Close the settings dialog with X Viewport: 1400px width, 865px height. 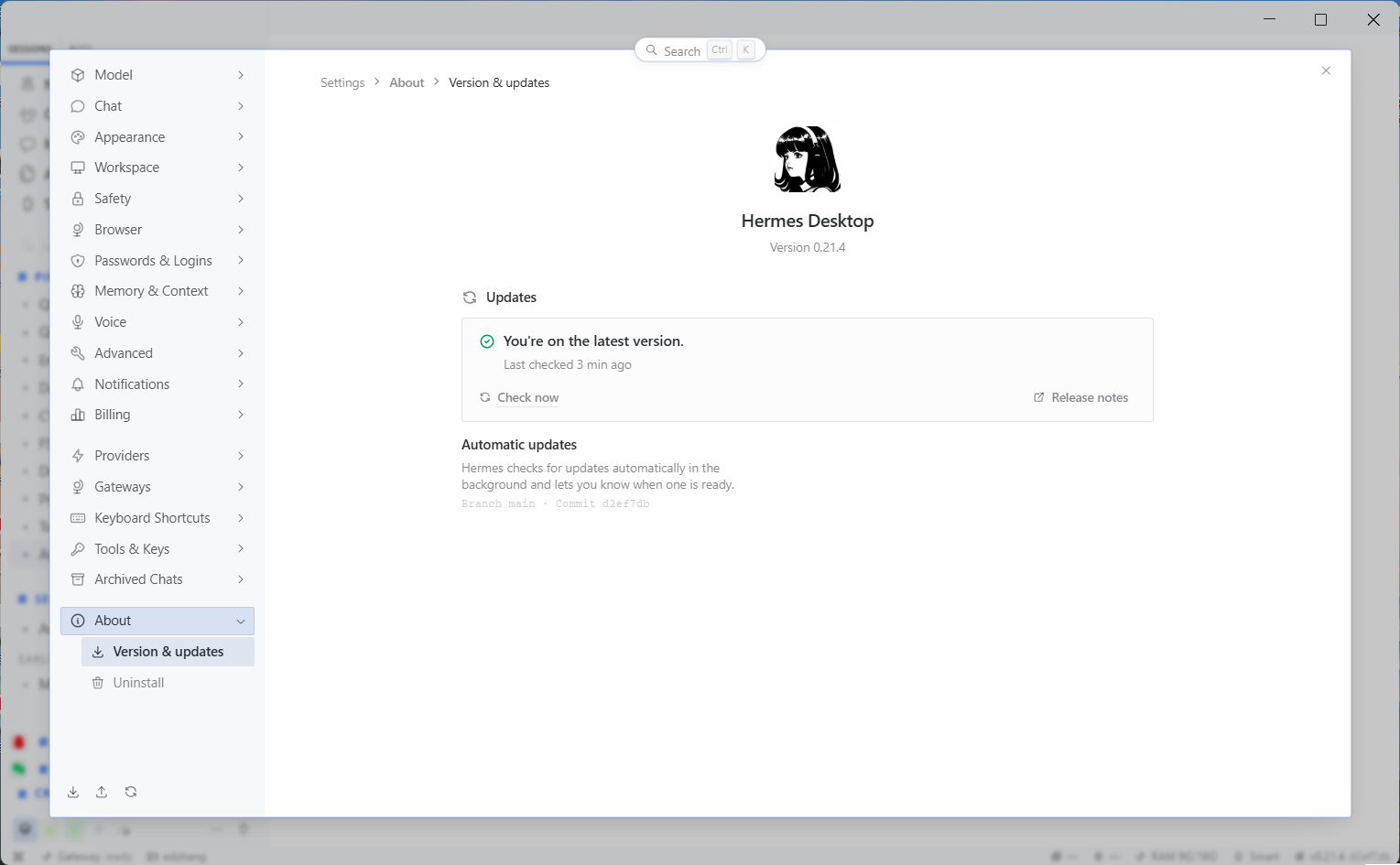[1326, 70]
